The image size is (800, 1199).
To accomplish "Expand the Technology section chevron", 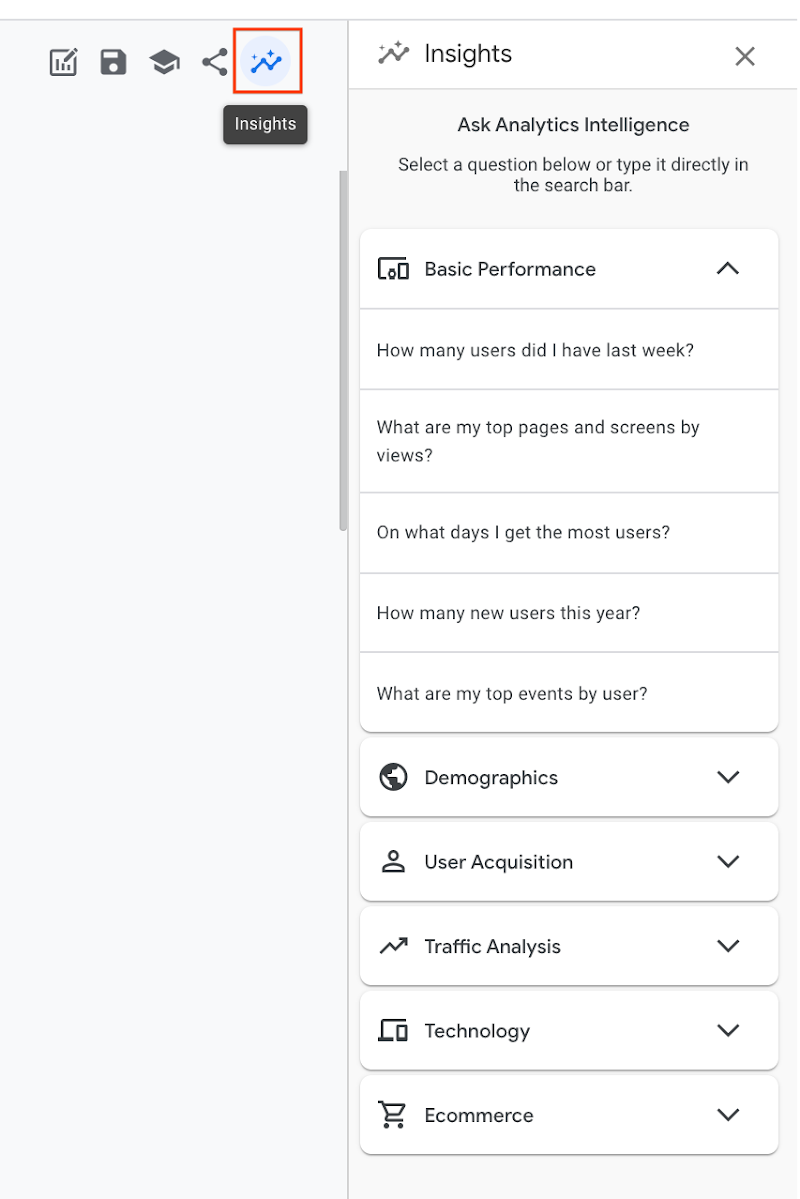I will pyautogui.click(x=728, y=1030).
